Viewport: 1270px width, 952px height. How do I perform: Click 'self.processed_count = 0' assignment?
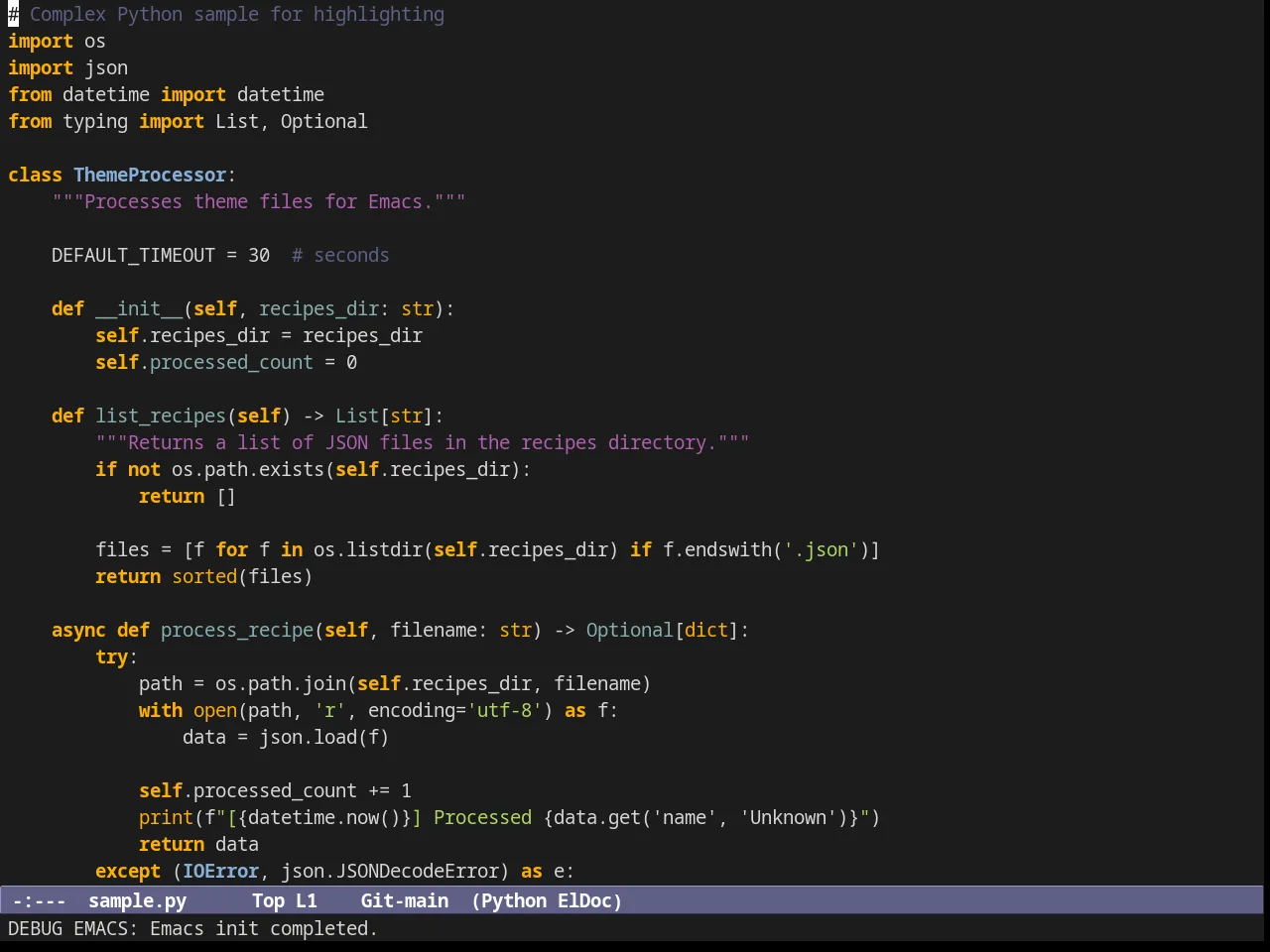[x=226, y=362]
